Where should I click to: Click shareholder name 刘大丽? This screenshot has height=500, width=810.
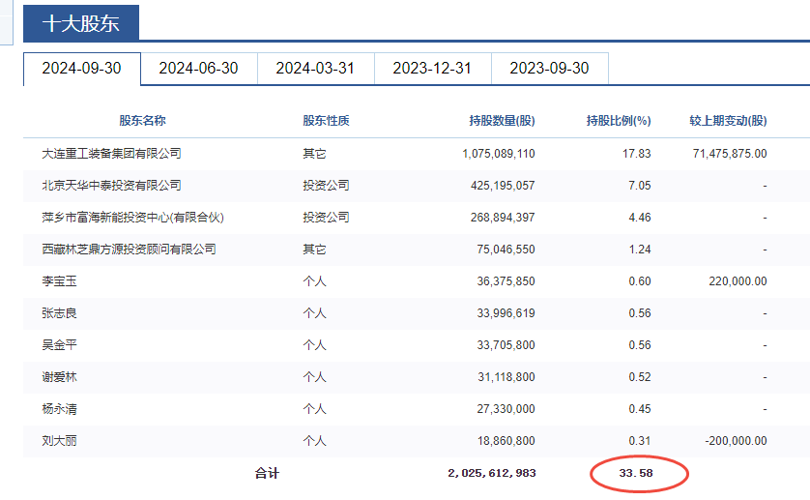click(x=59, y=441)
